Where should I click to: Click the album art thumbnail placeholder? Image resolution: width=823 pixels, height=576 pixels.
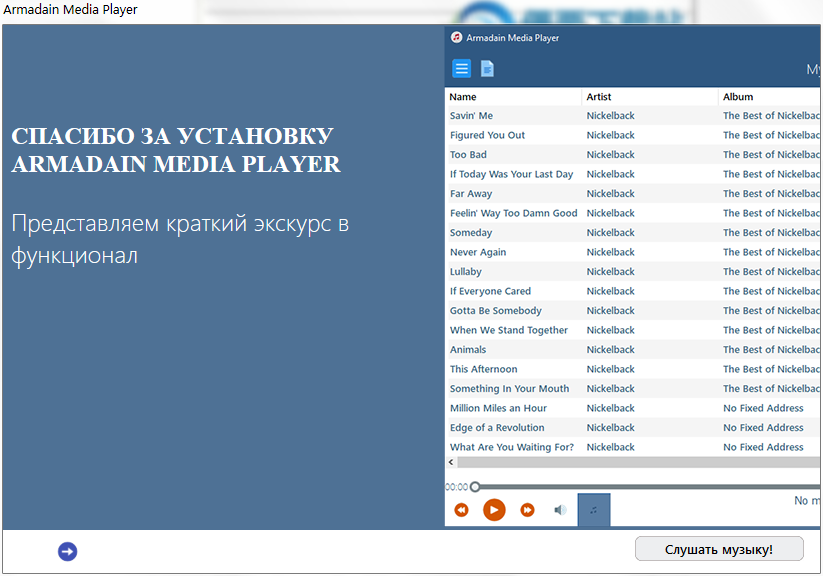click(594, 509)
